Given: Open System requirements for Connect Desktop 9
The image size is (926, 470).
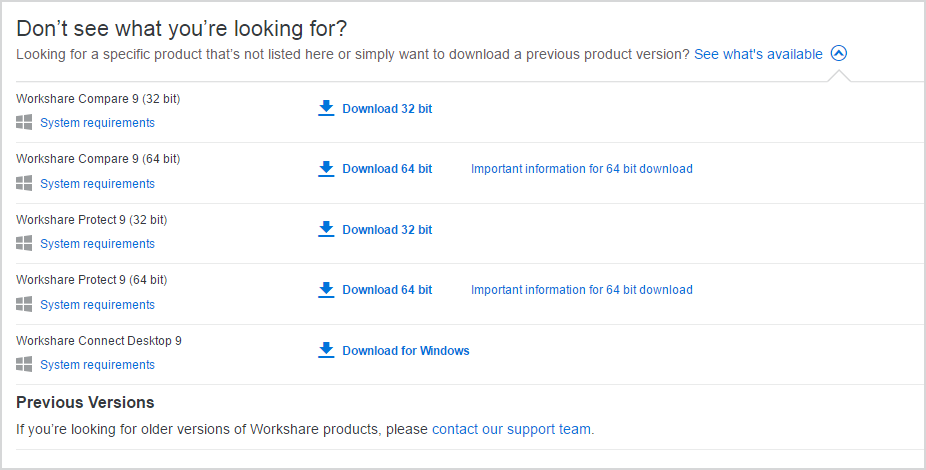Looking at the screenshot, I should (x=97, y=365).
